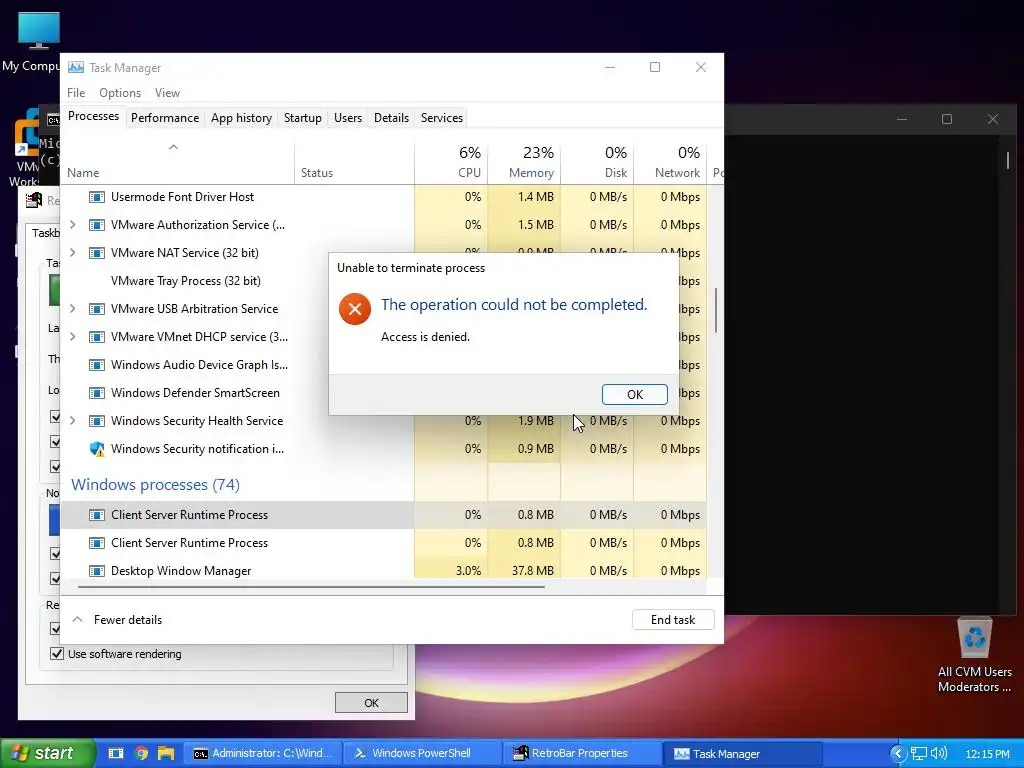
Task: Click the Windows processes (74) group heading
Action: coord(155,485)
